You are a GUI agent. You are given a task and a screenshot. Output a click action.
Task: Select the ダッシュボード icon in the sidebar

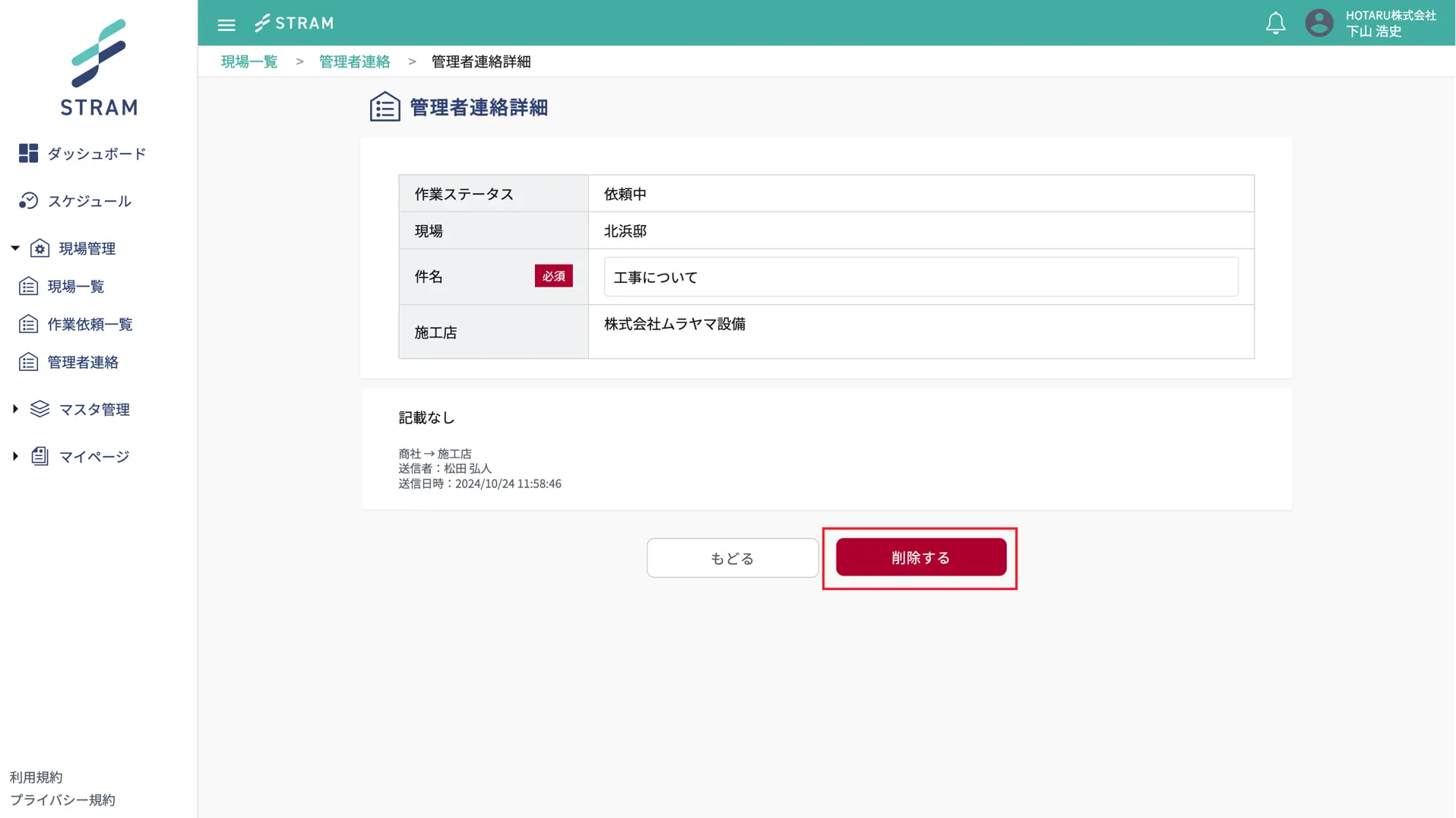[x=28, y=153]
